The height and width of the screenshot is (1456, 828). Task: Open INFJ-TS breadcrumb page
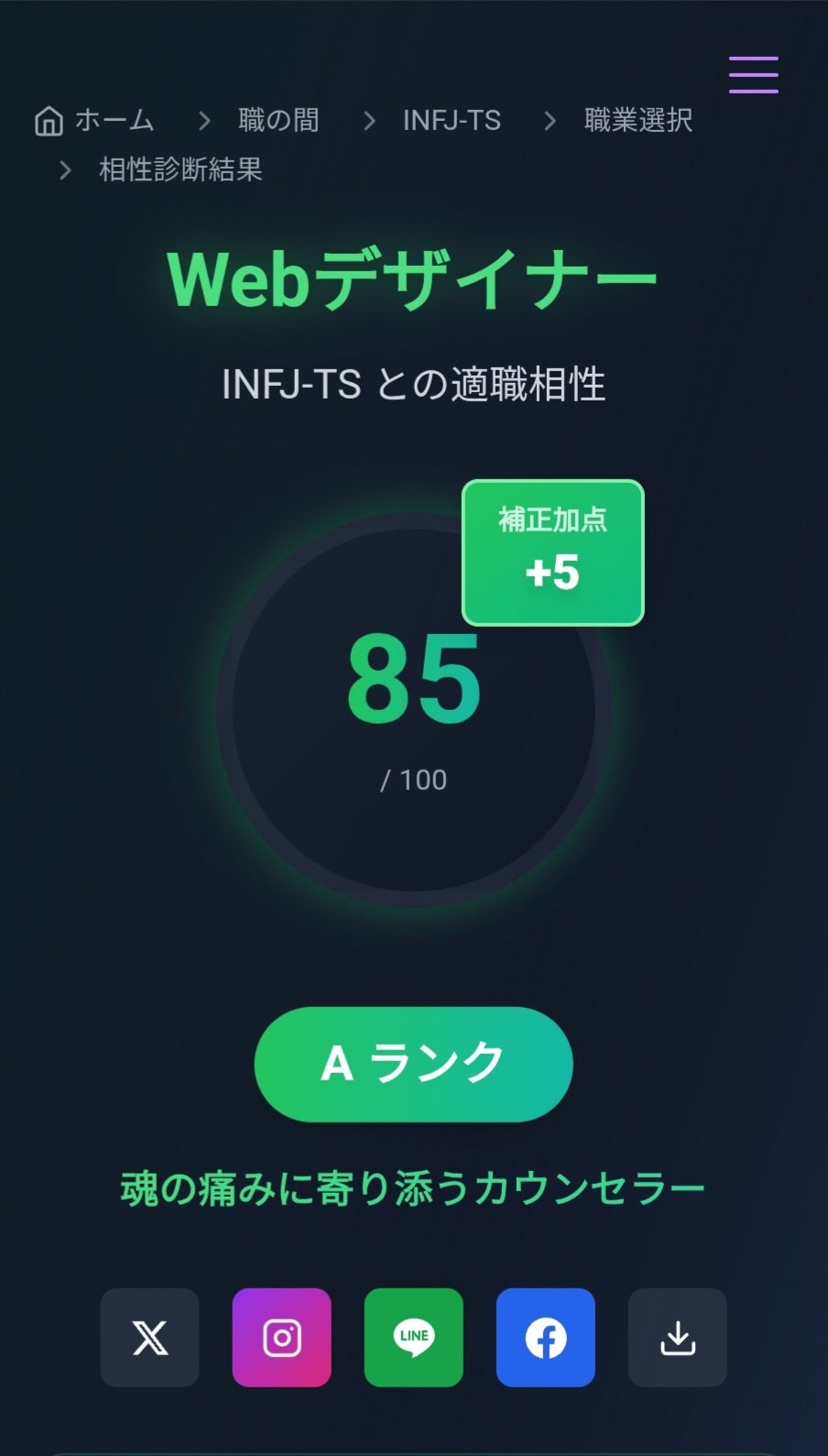452,120
